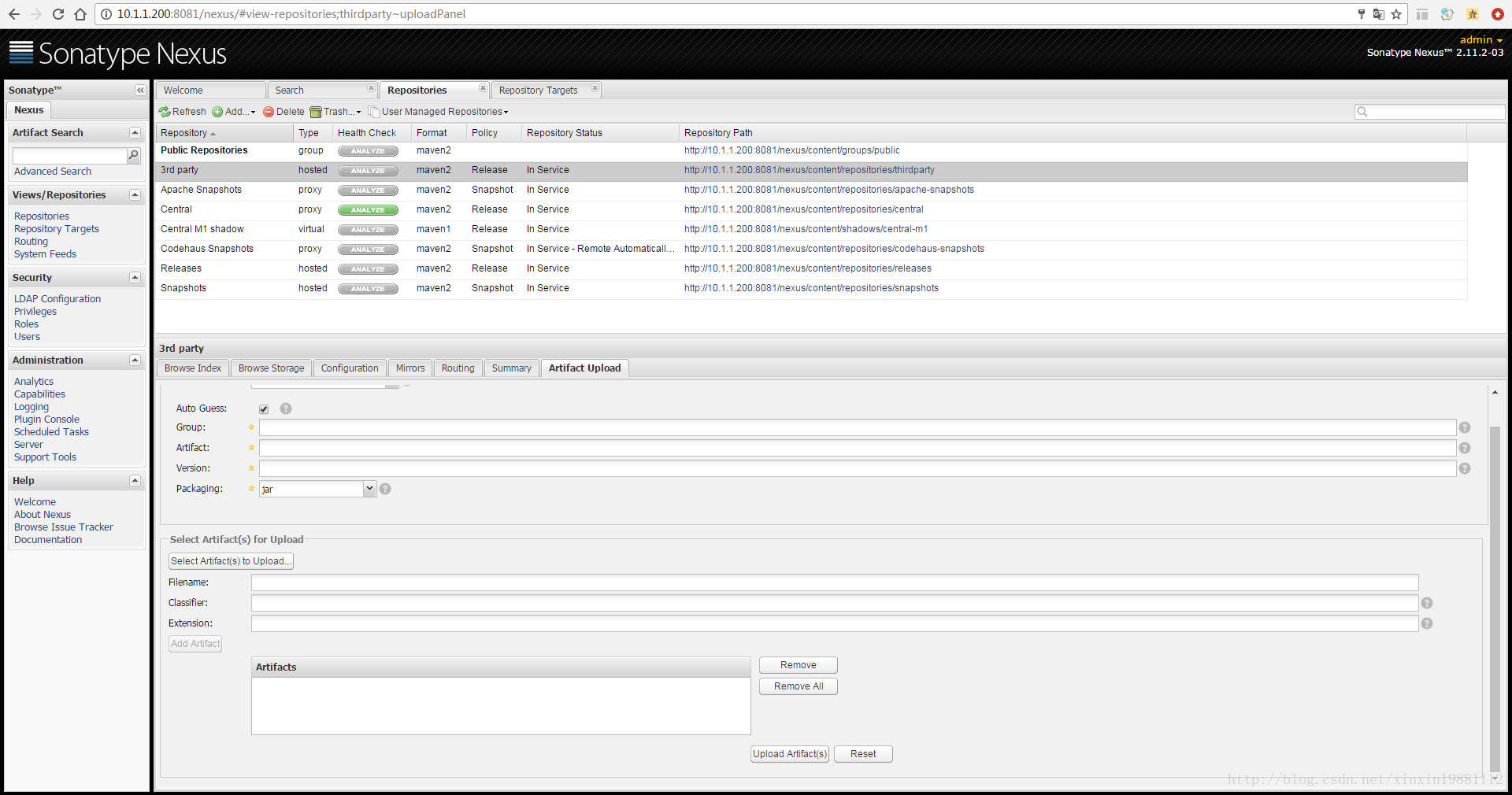Click repository filter search box
The width and height of the screenshot is (1512, 795).
tap(1430, 112)
